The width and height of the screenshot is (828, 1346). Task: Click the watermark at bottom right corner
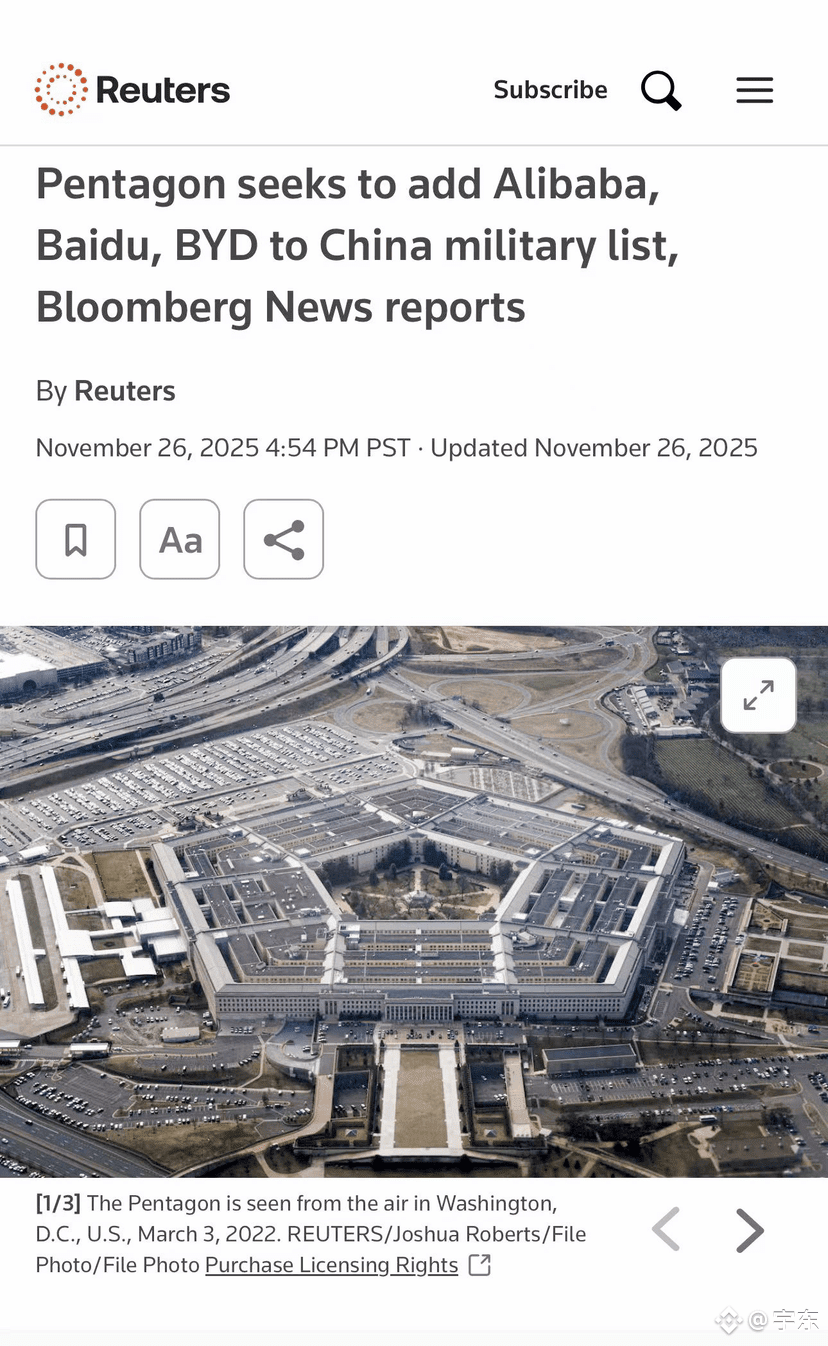768,1320
